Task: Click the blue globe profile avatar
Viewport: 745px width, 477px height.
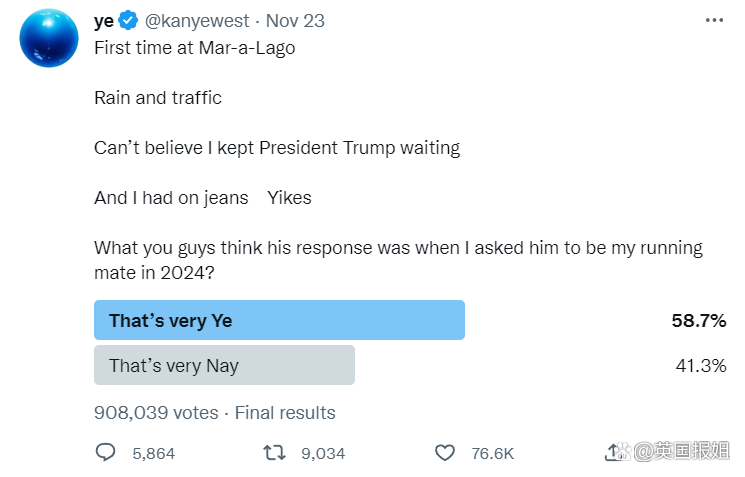Action: 49,39
